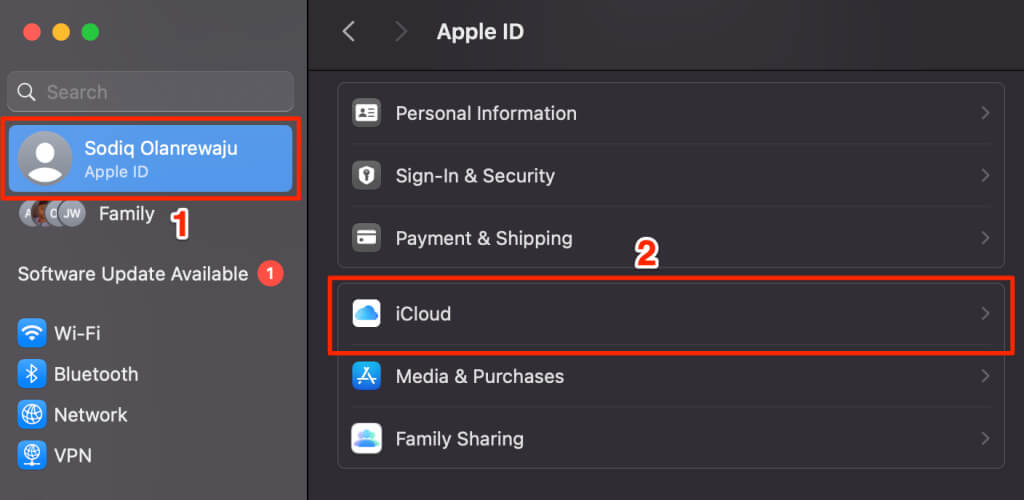Click the Family Sharing icon
The image size is (1024, 500).
pos(366,439)
